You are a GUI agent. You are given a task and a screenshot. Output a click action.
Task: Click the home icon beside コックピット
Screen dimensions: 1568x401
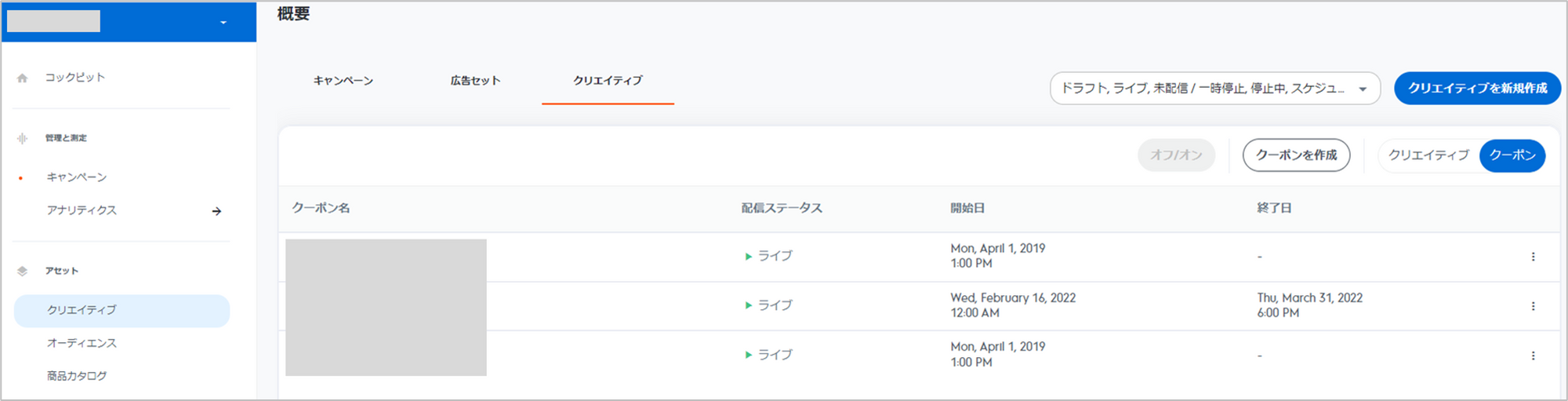pos(22,78)
